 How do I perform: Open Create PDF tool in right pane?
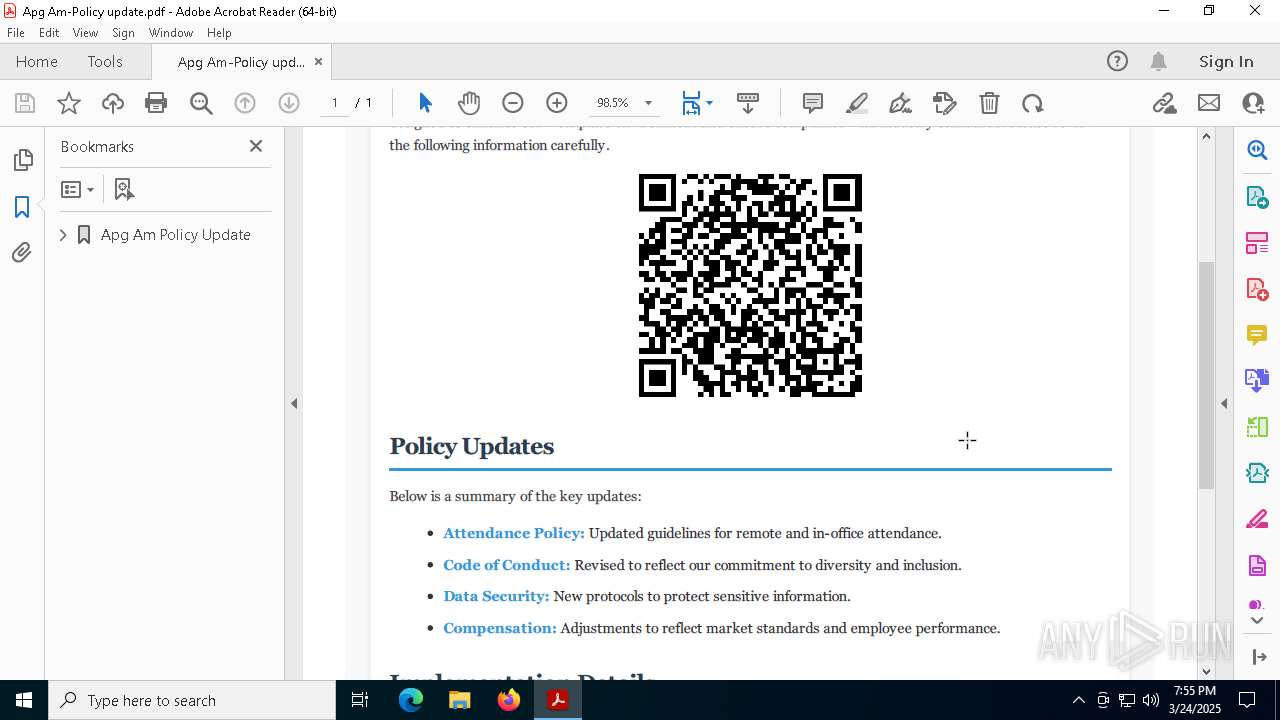point(1257,289)
